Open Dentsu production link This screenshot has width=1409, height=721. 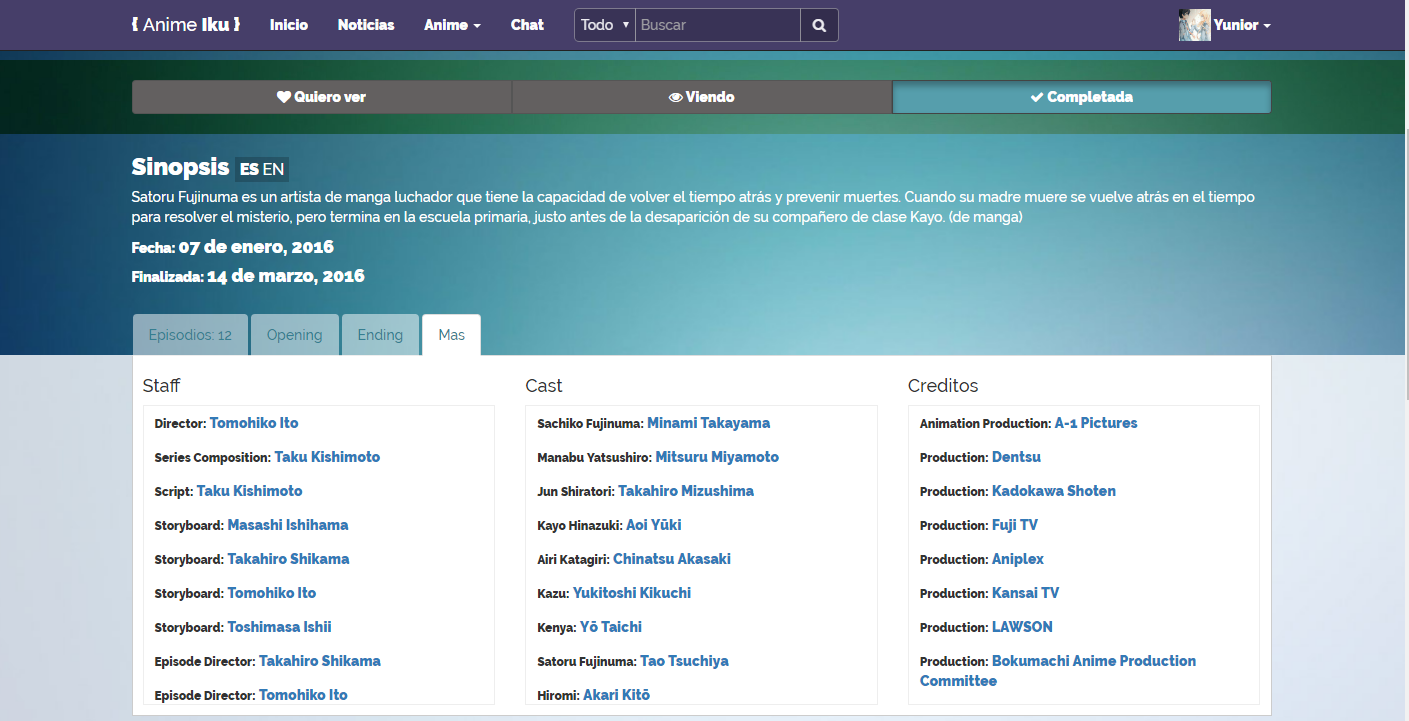pyautogui.click(x=1016, y=457)
